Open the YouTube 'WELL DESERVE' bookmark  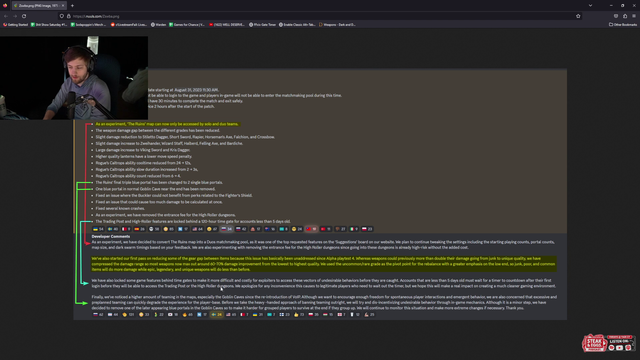pos(227,24)
